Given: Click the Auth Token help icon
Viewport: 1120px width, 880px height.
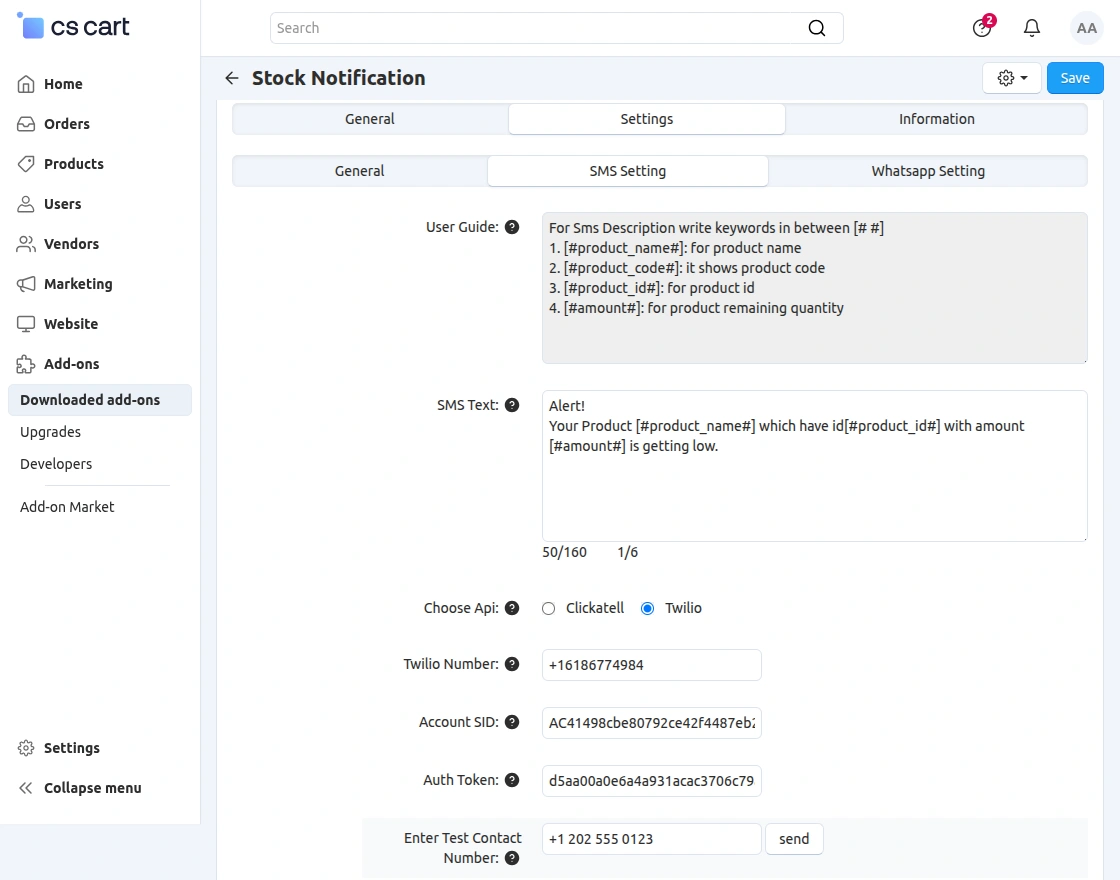Looking at the screenshot, I should coord(512,780).
